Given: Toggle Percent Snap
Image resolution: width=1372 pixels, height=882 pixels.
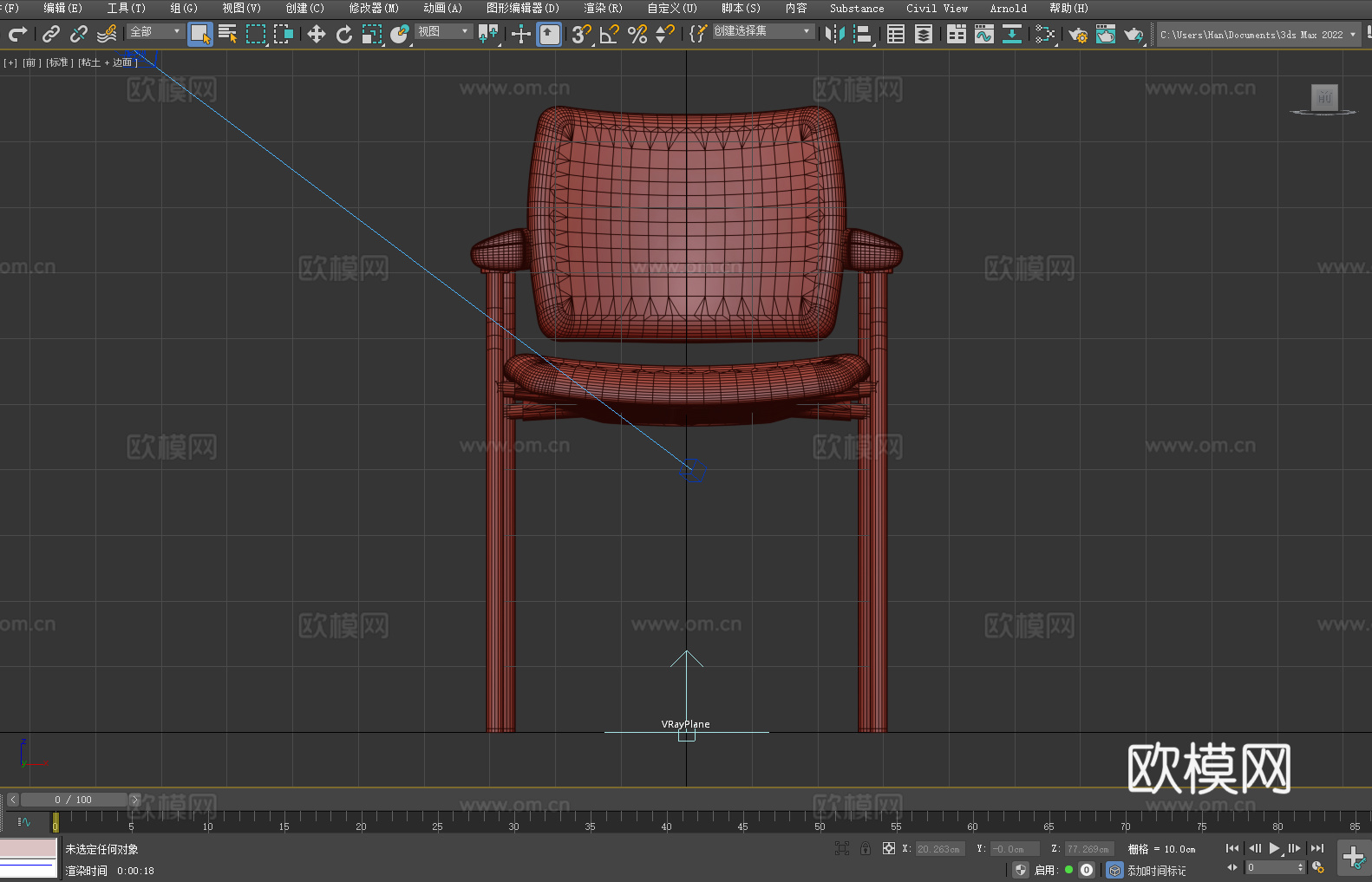Looking at the screenshot, I should click(637, 34).
